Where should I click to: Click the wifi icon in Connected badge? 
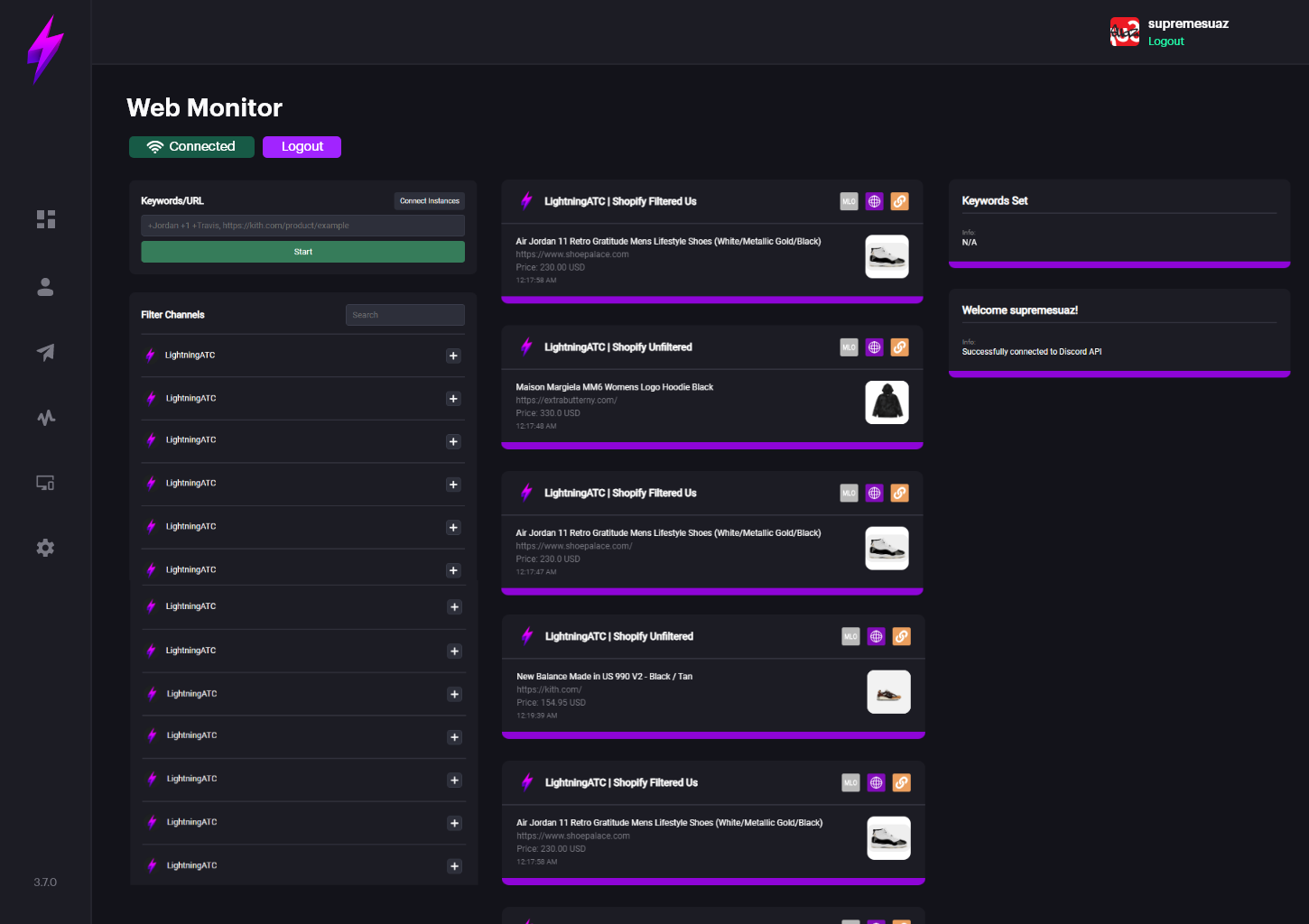[x=155, y=147]
